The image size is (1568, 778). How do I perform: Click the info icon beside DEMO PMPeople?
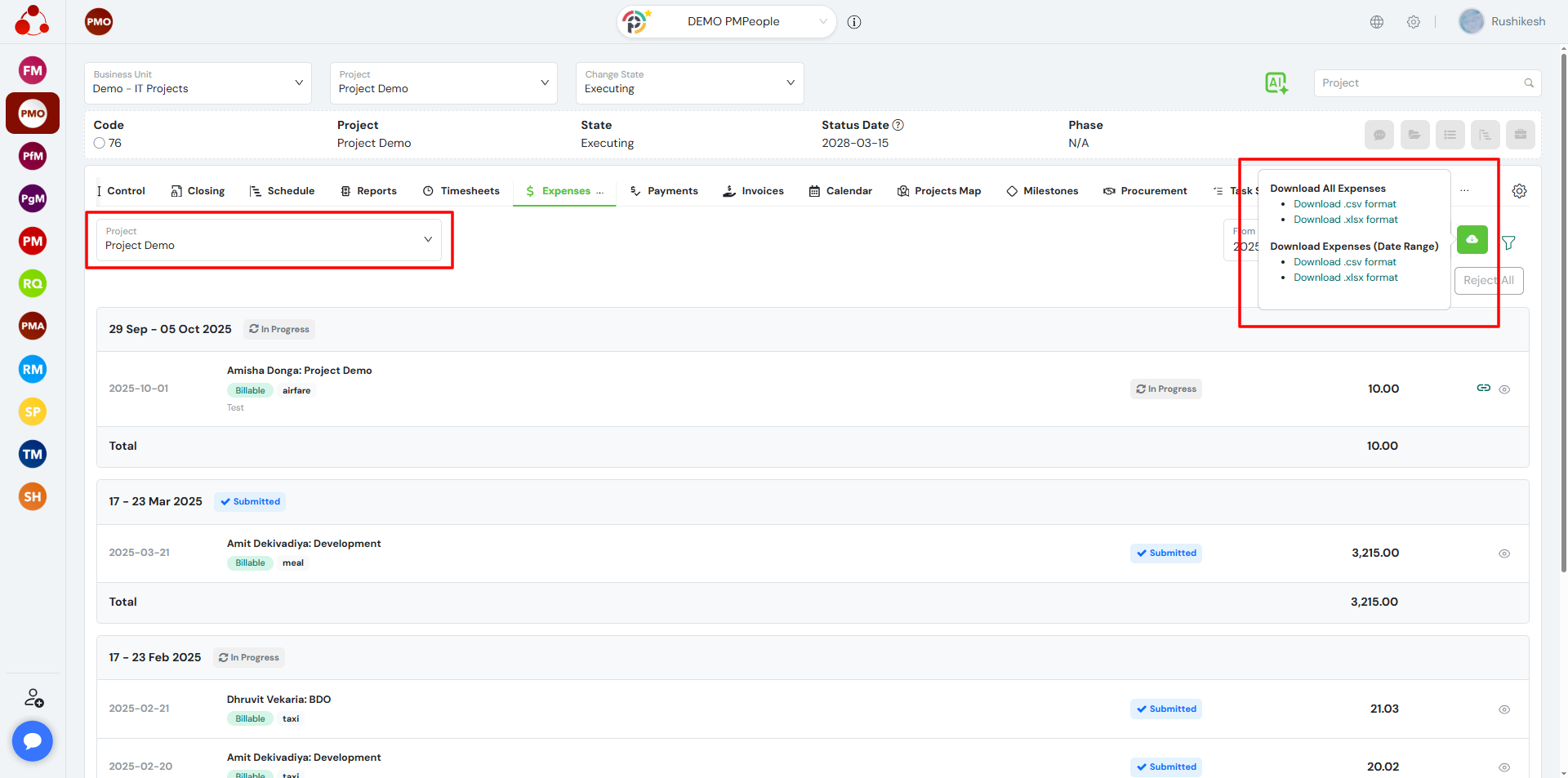pyautogui.click(x=854, y=22)
